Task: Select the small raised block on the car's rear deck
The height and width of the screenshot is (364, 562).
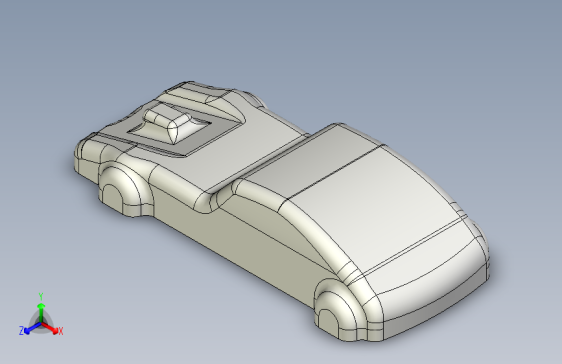Action: click(x=168, y=123)
